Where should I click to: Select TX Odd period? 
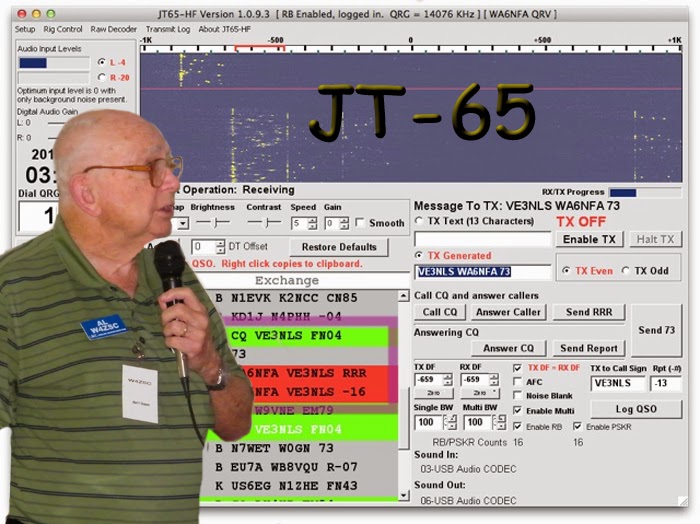coord(626,271)
